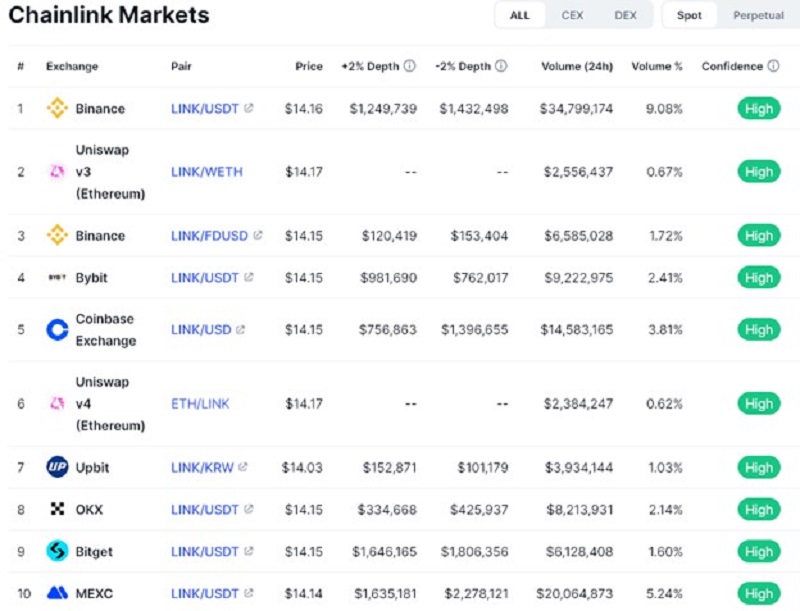Open the LINK/WETH pair link
The image size is (800, 611).
[x=207, y=172]
